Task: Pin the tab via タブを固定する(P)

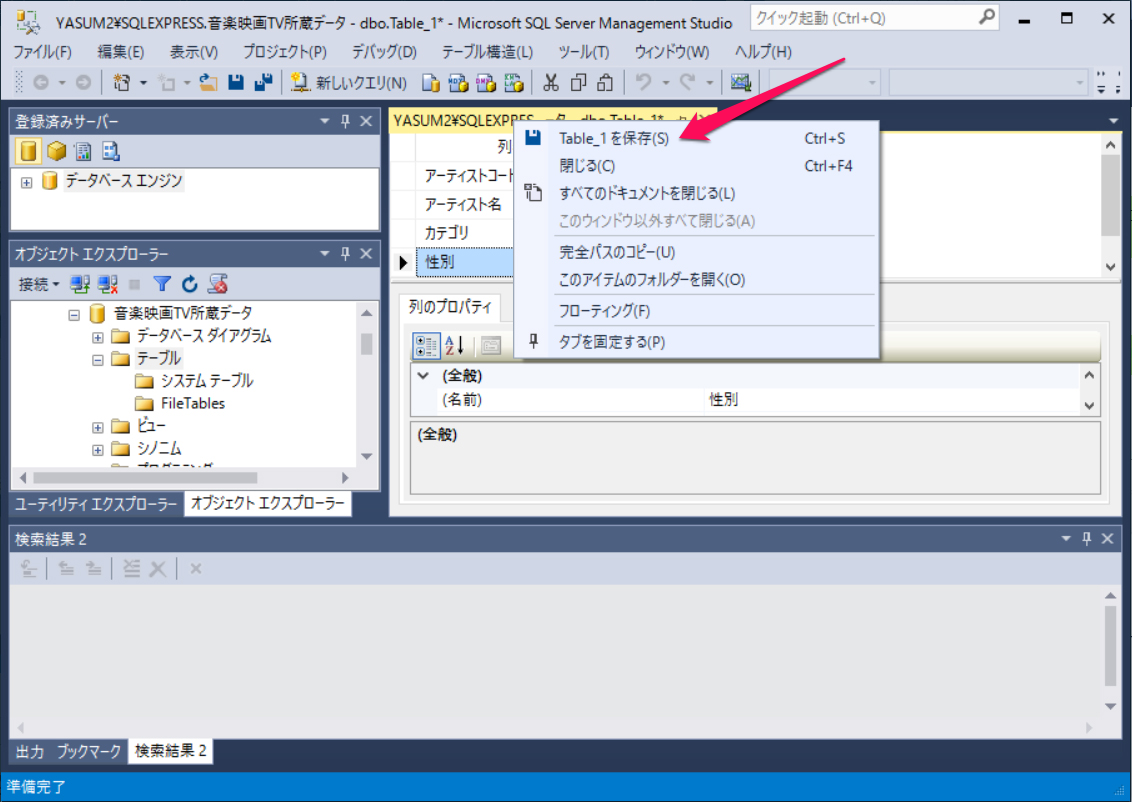Action: [x=611, y=342]
